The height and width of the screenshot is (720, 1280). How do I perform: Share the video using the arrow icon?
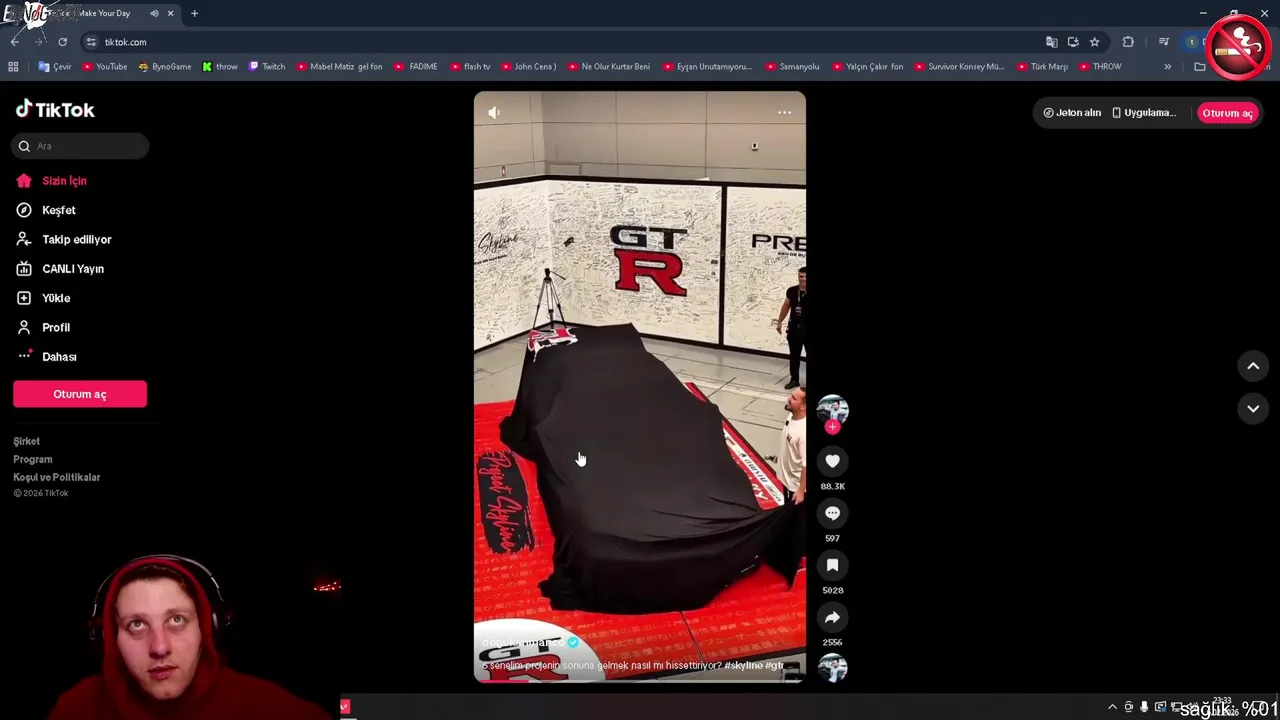[x=832, y=617]
